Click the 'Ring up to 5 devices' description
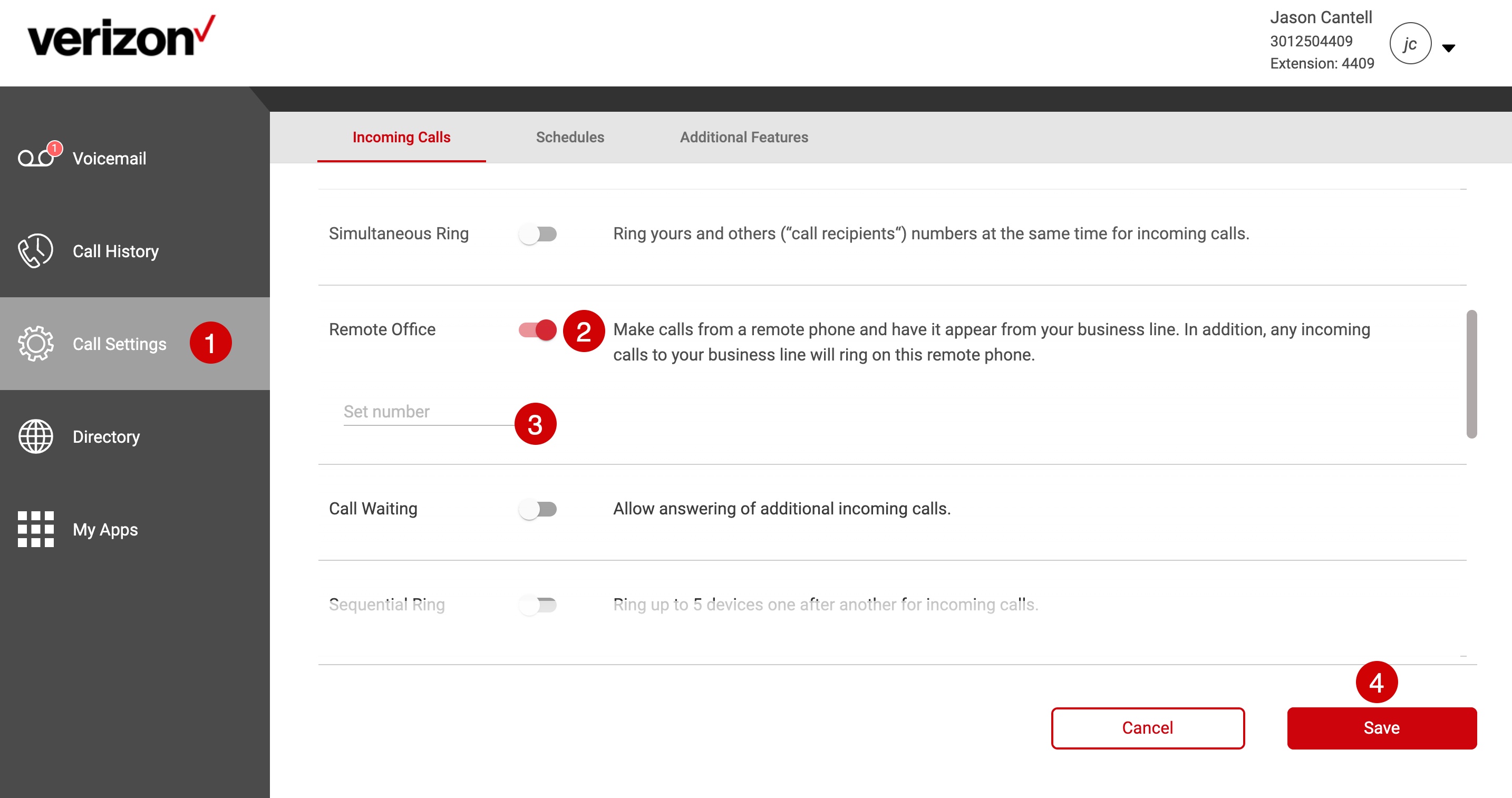 (825, 605)
